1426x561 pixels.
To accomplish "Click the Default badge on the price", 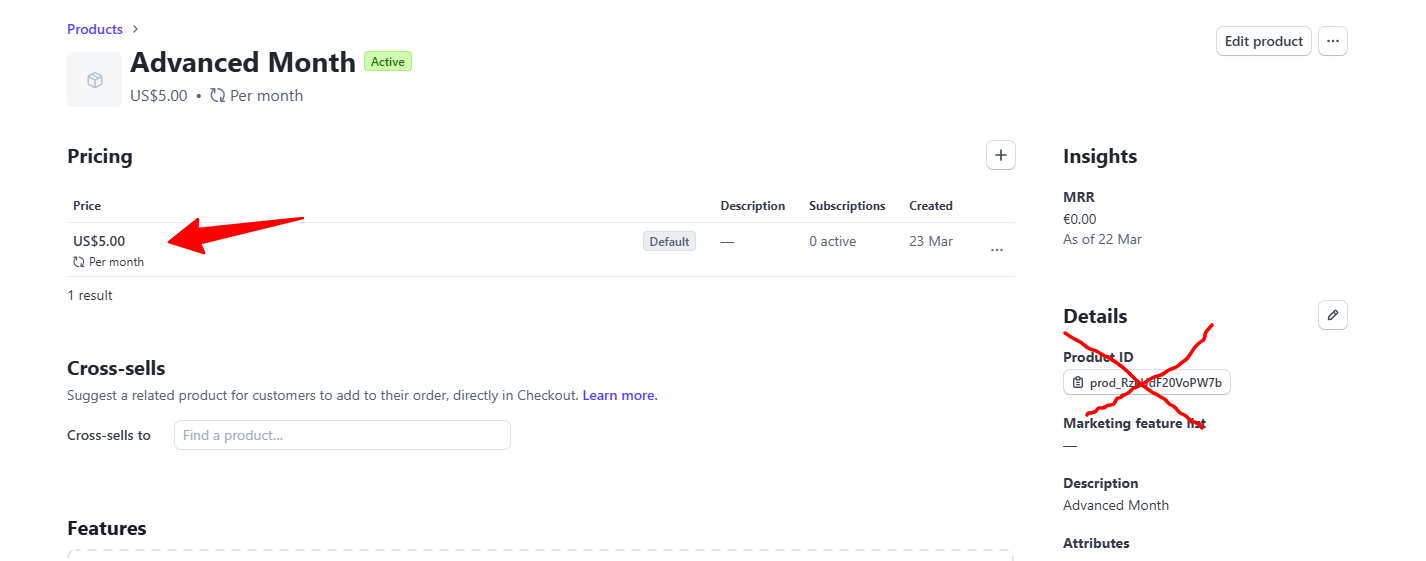I will (x=669, y=241).
